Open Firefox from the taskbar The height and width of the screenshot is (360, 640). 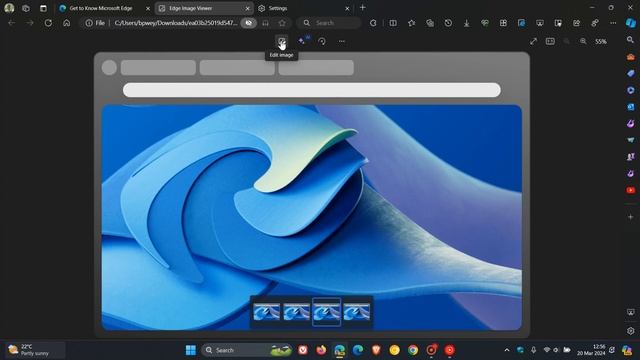[321, 350]
